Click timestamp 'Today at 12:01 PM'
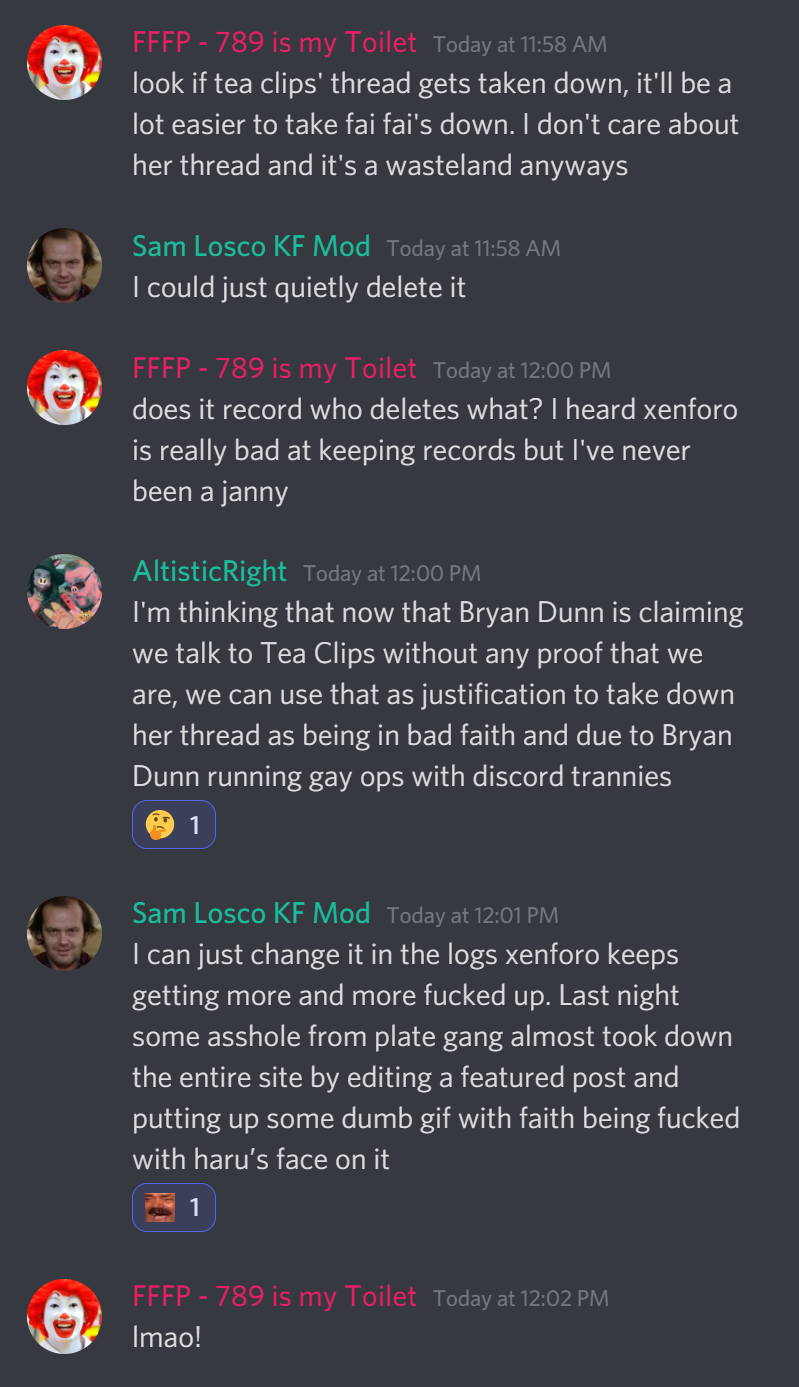The width and height of the screenshot is (799, 1387). coord(473,915)
